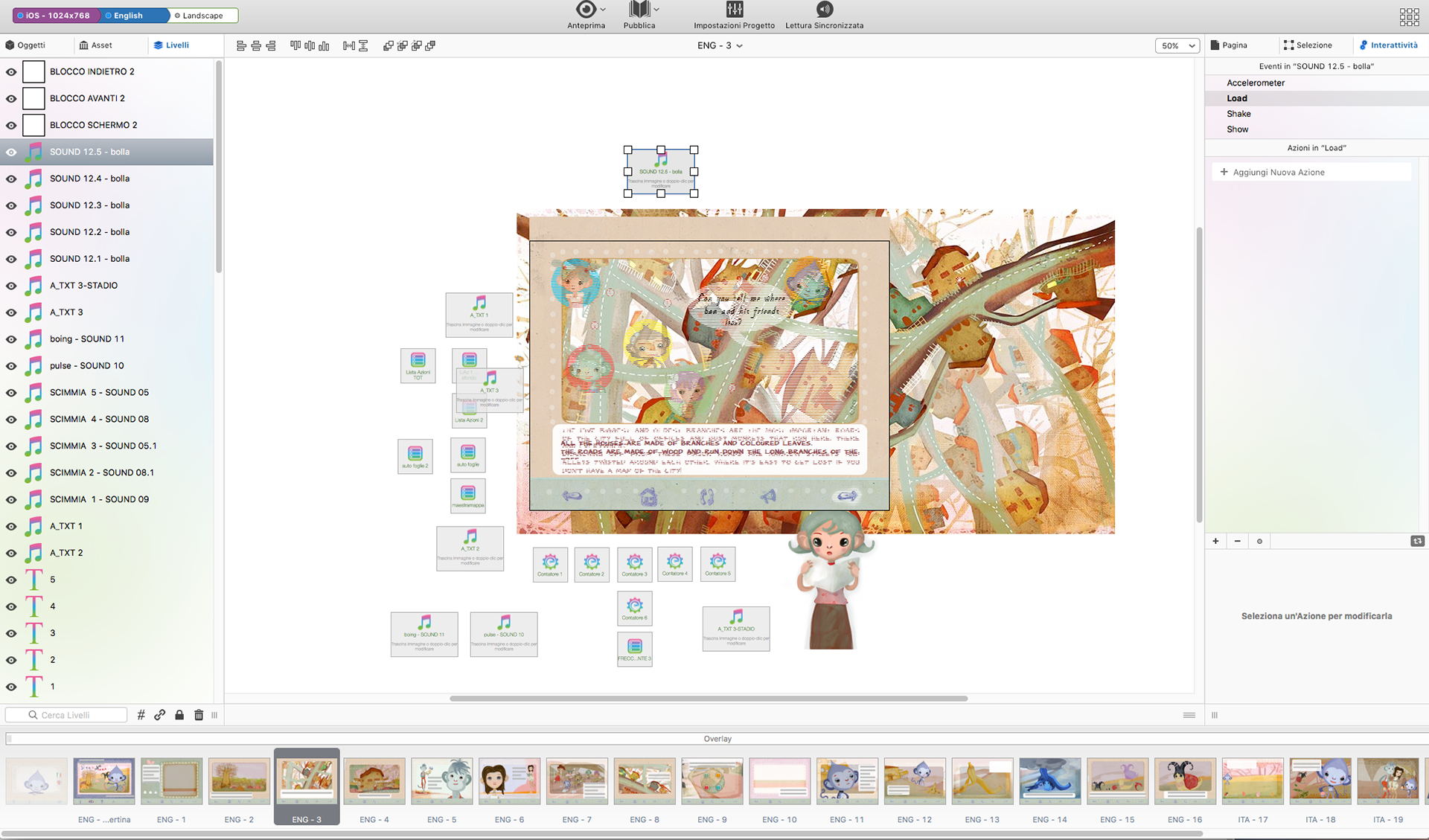Hide the A_TXT 3-STADIO layer
Screen dimensions: 1429x840
[x=11, y=286]
